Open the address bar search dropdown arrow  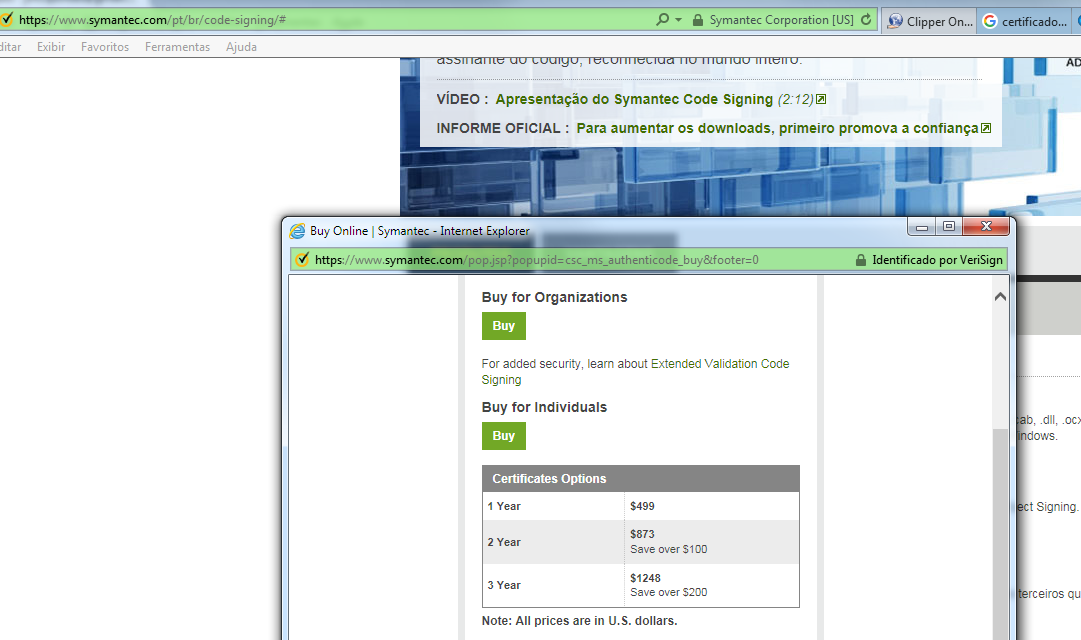[678, 19]
